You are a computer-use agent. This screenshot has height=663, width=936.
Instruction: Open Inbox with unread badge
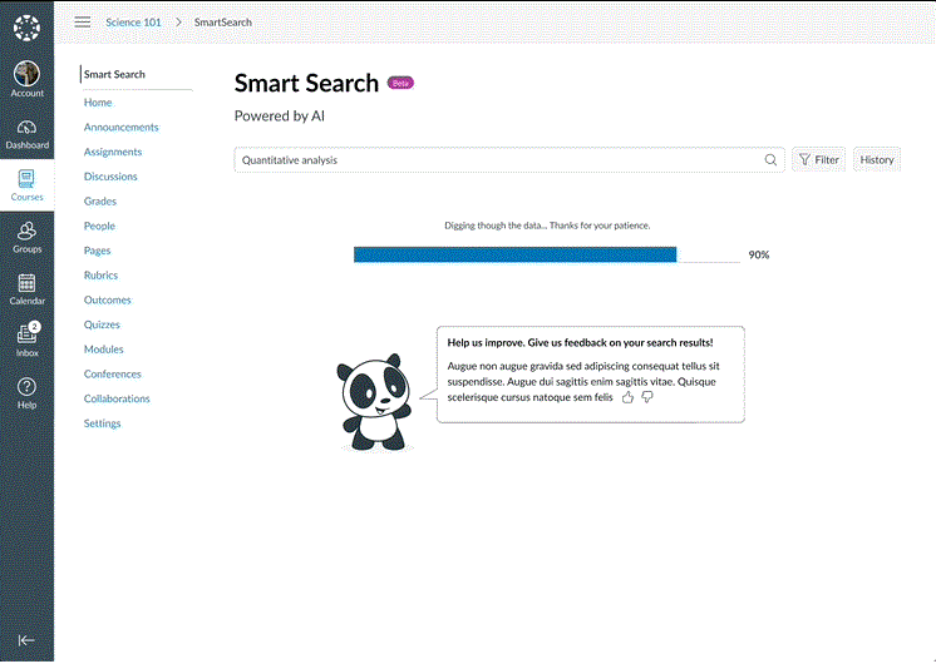click(x=27, y=340)
